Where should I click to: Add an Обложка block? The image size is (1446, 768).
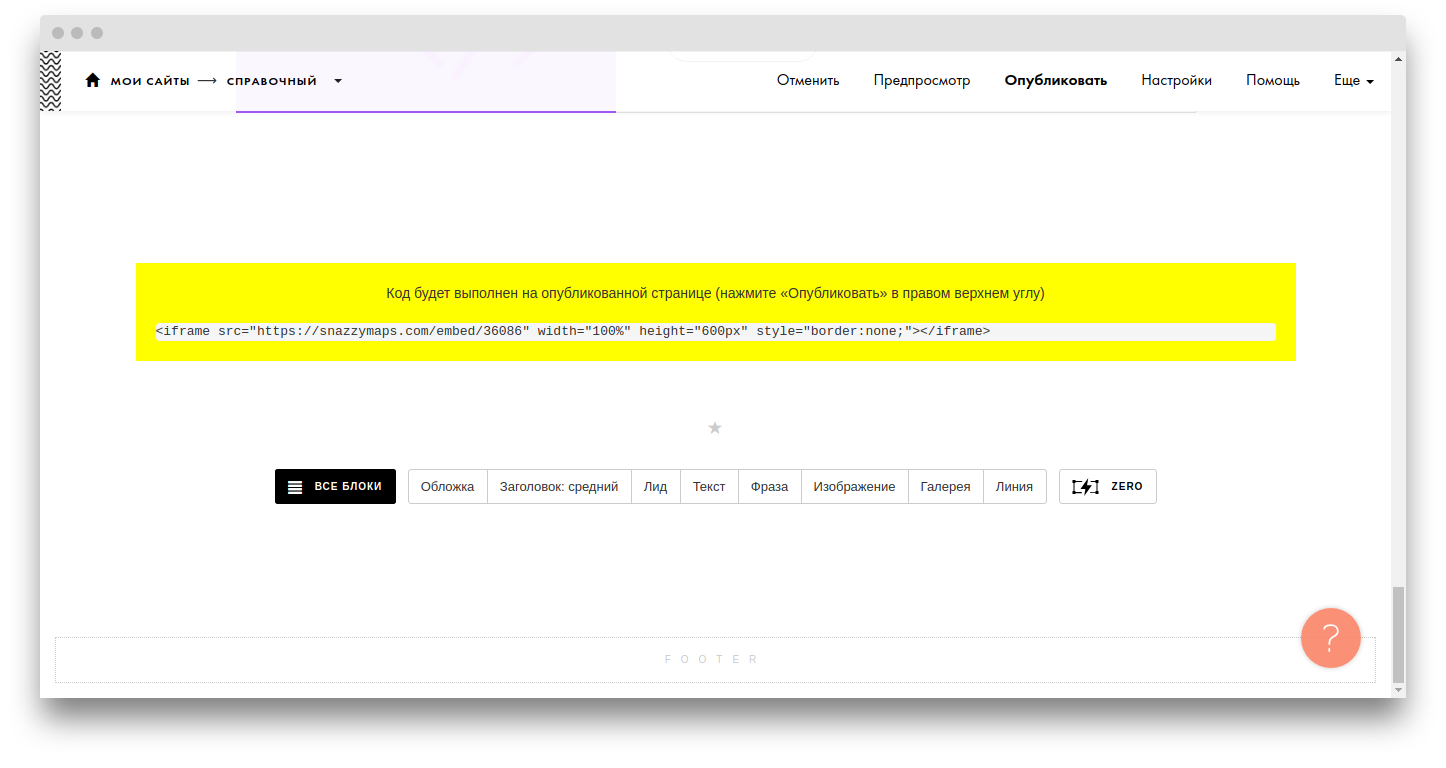(x=448, y=487)
